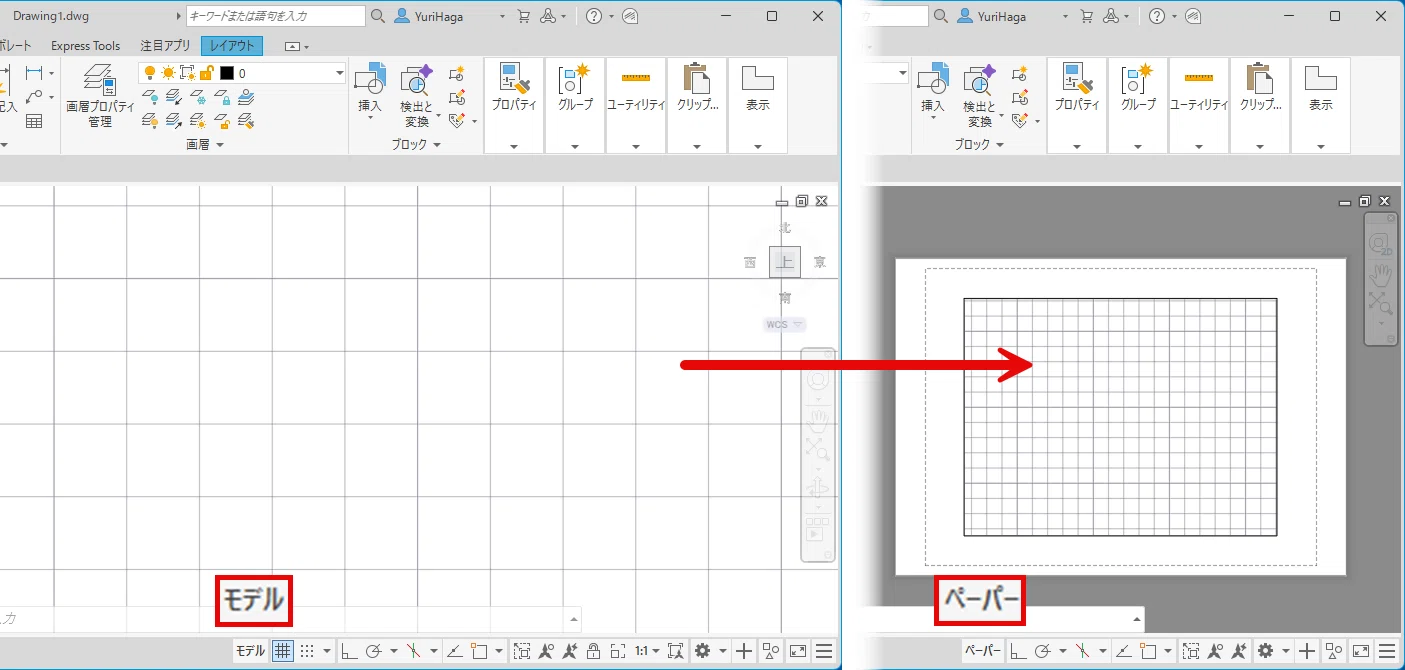Expand the layer 0 dropdown list
The image size is (1405, 670).
340,73
